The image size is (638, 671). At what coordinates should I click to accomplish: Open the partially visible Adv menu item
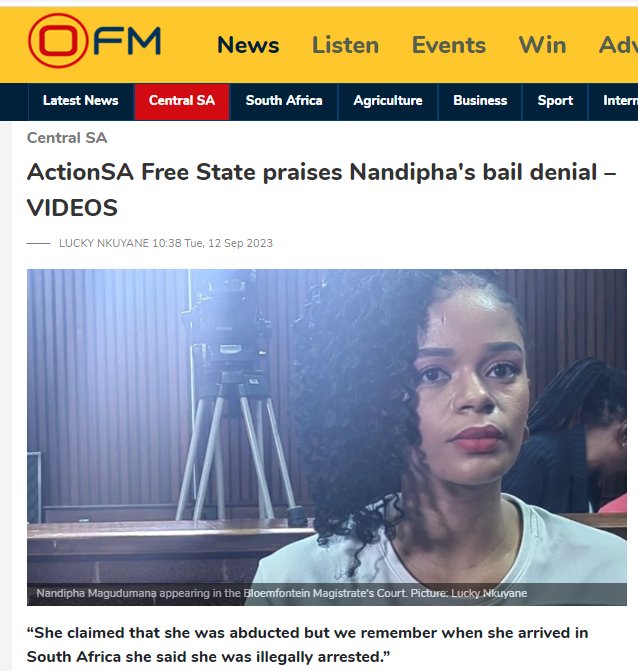coord(618,45)
